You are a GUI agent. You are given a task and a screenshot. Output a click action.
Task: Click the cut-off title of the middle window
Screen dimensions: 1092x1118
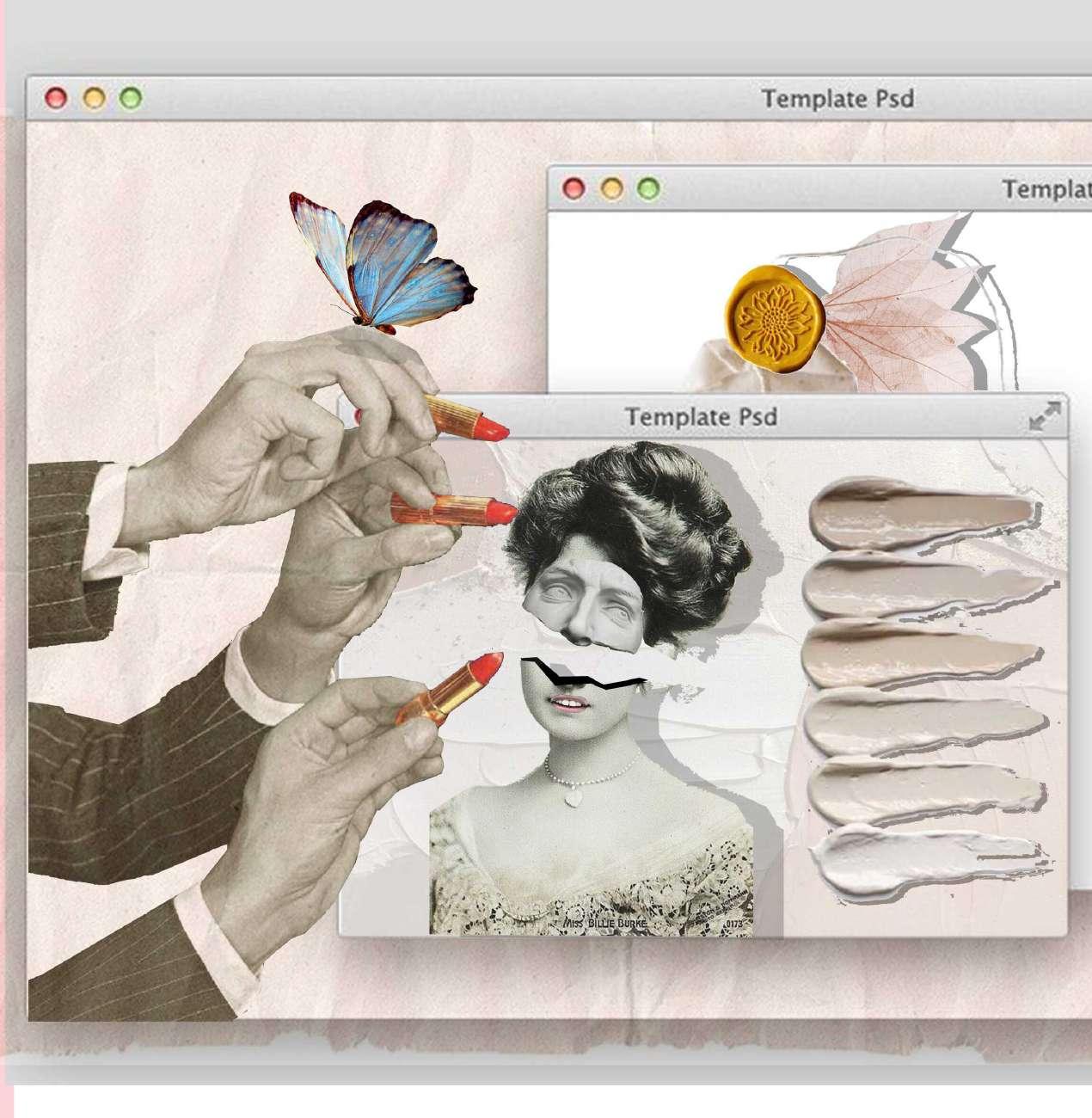(1046, 188)
